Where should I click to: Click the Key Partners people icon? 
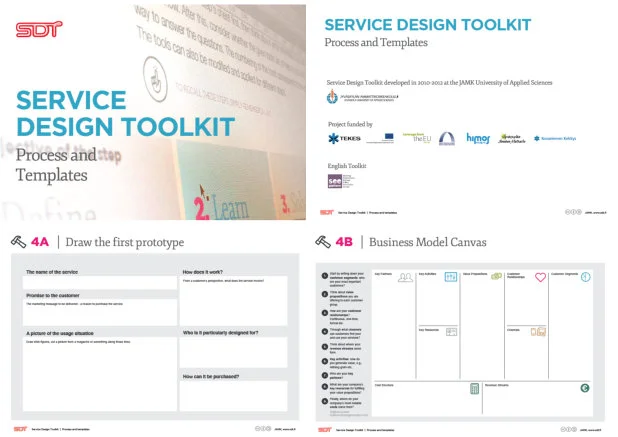tap(405, 277)
